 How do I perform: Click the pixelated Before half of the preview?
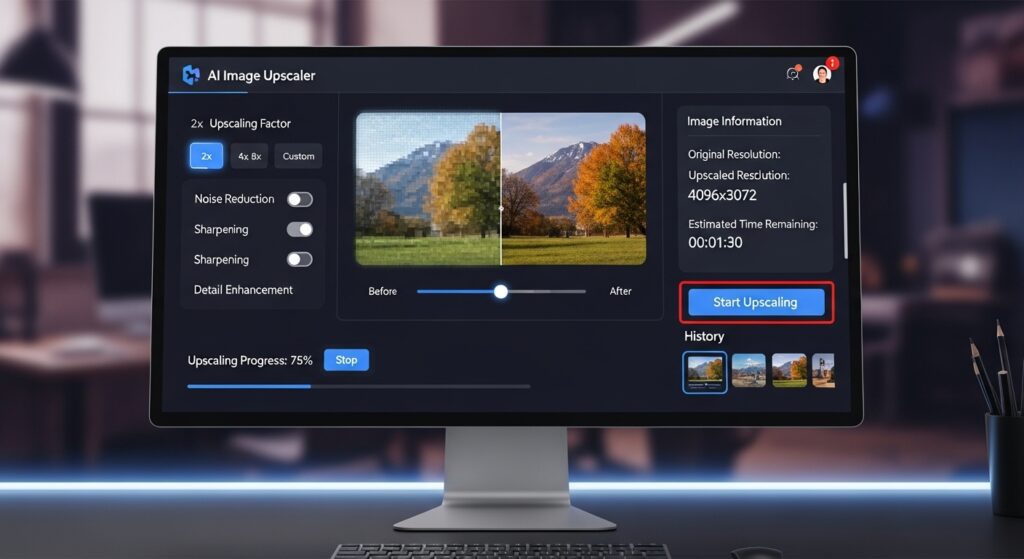tap(428, 189)
